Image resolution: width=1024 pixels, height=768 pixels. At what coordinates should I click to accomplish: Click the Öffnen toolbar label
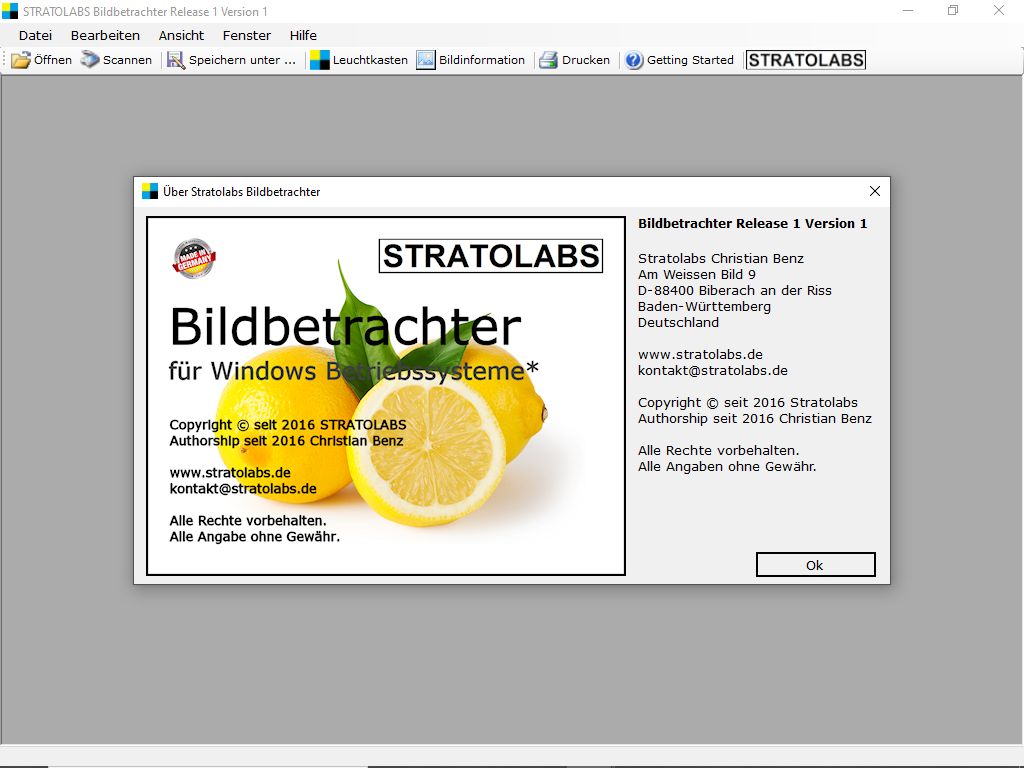click(53, 60)
